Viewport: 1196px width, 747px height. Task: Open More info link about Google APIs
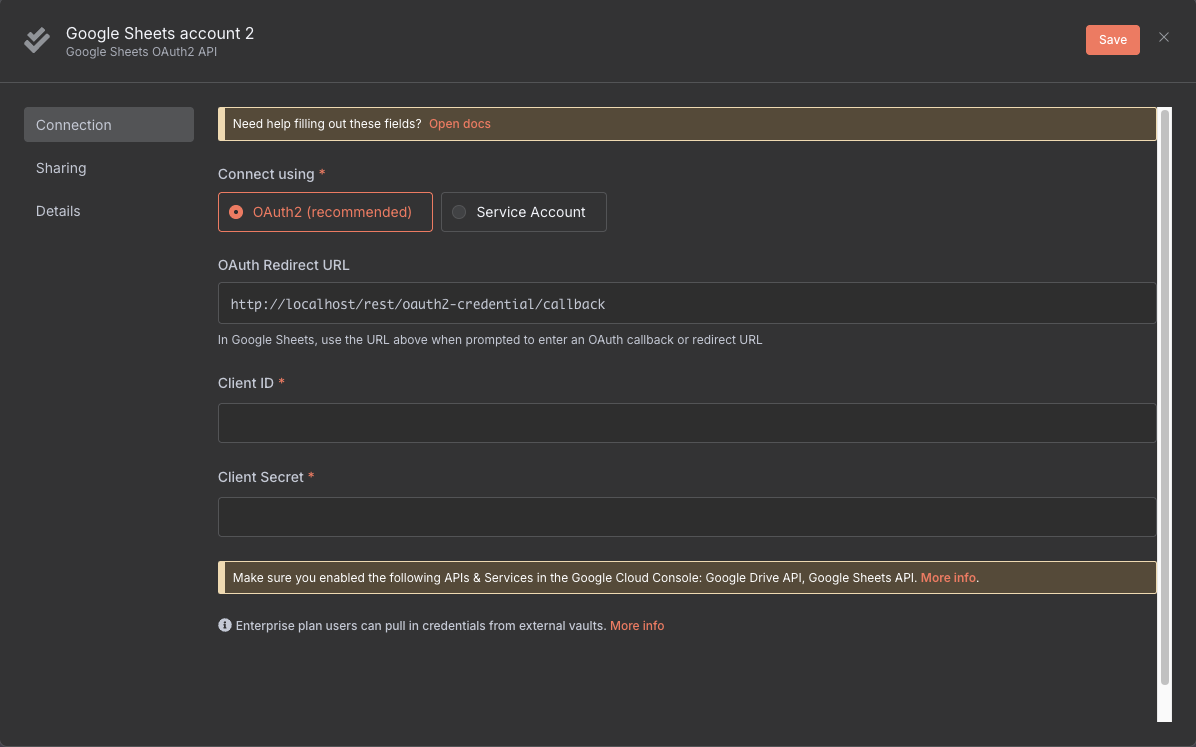948,578
